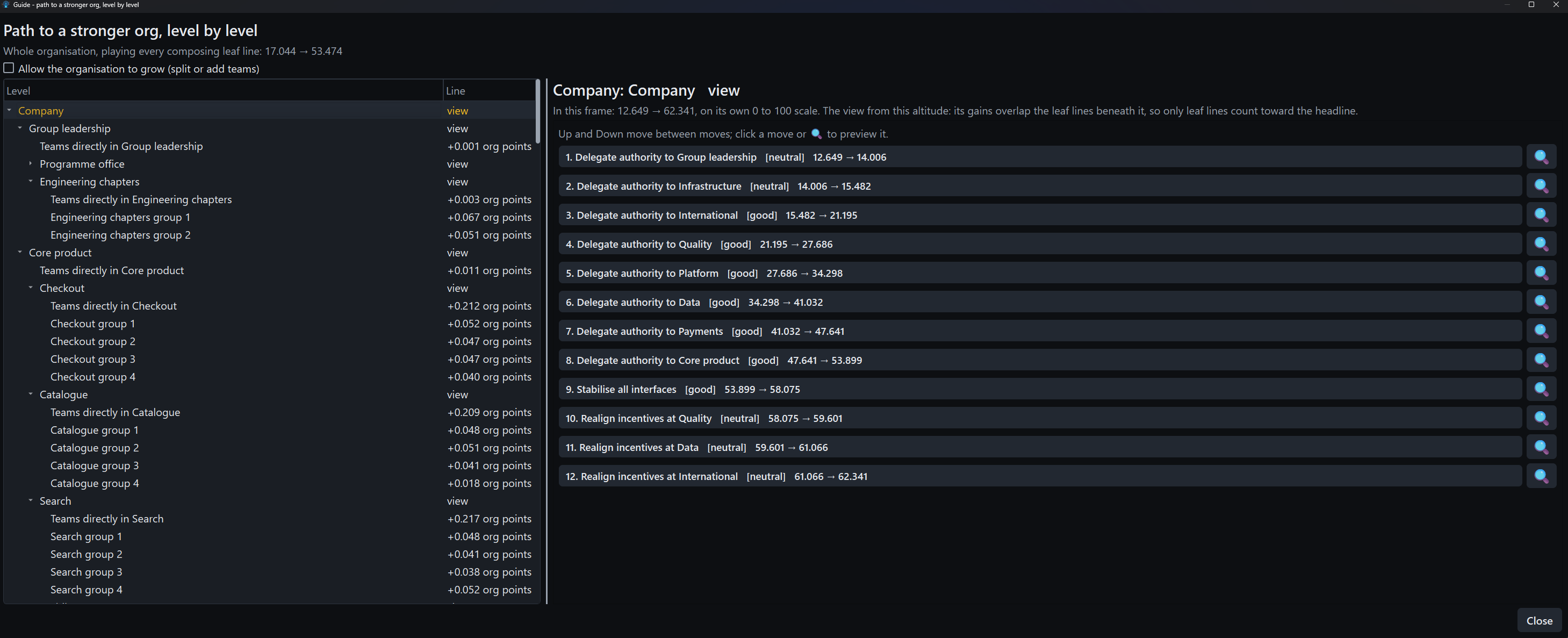The image size is (1568, 638).
Task: Collapse the Company tree node
Action: pos(9,110)
